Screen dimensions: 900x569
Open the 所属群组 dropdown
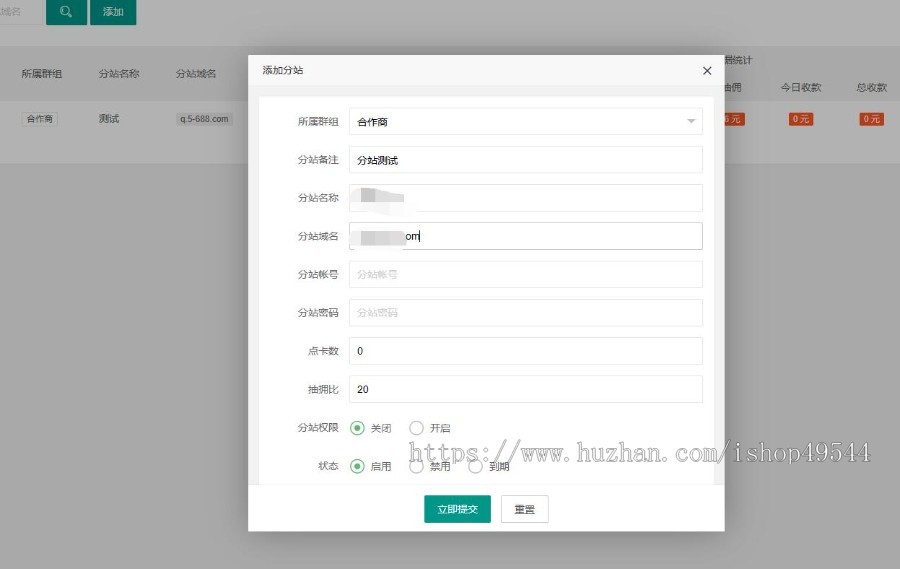pyautogui.click(x=525, y=122)
